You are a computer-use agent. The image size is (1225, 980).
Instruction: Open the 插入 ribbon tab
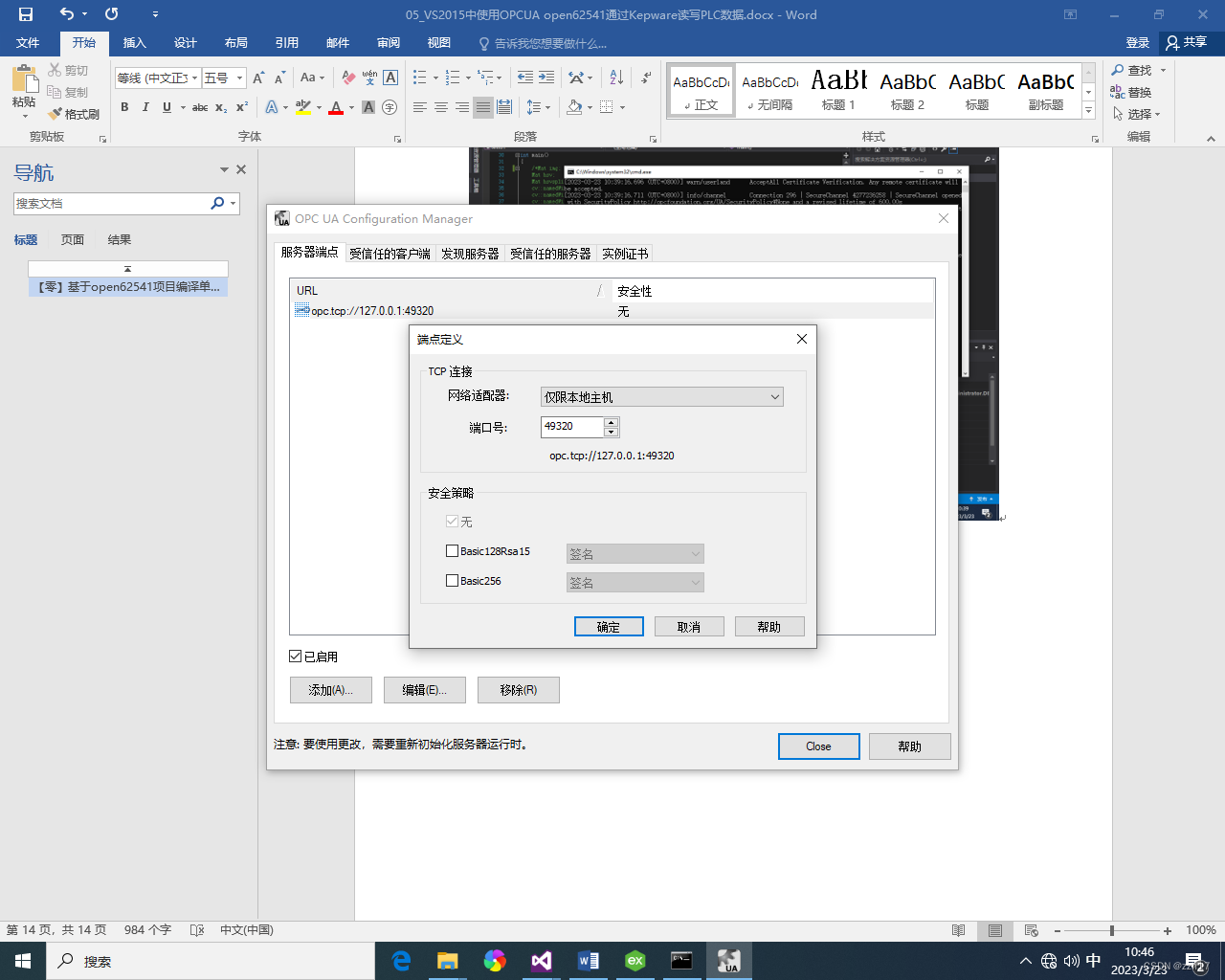pos(135,43)
